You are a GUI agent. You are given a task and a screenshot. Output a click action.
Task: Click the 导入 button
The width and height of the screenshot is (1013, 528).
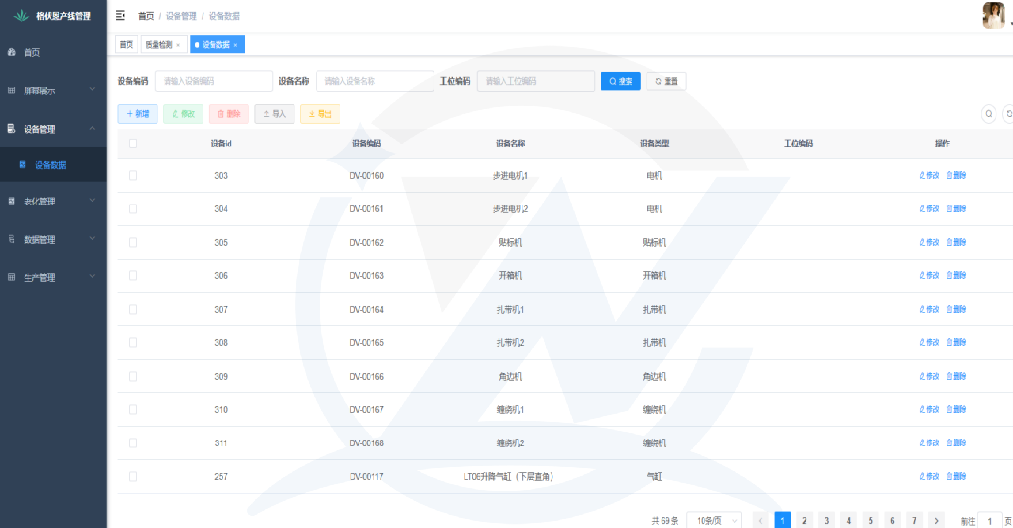click(275, 114)
